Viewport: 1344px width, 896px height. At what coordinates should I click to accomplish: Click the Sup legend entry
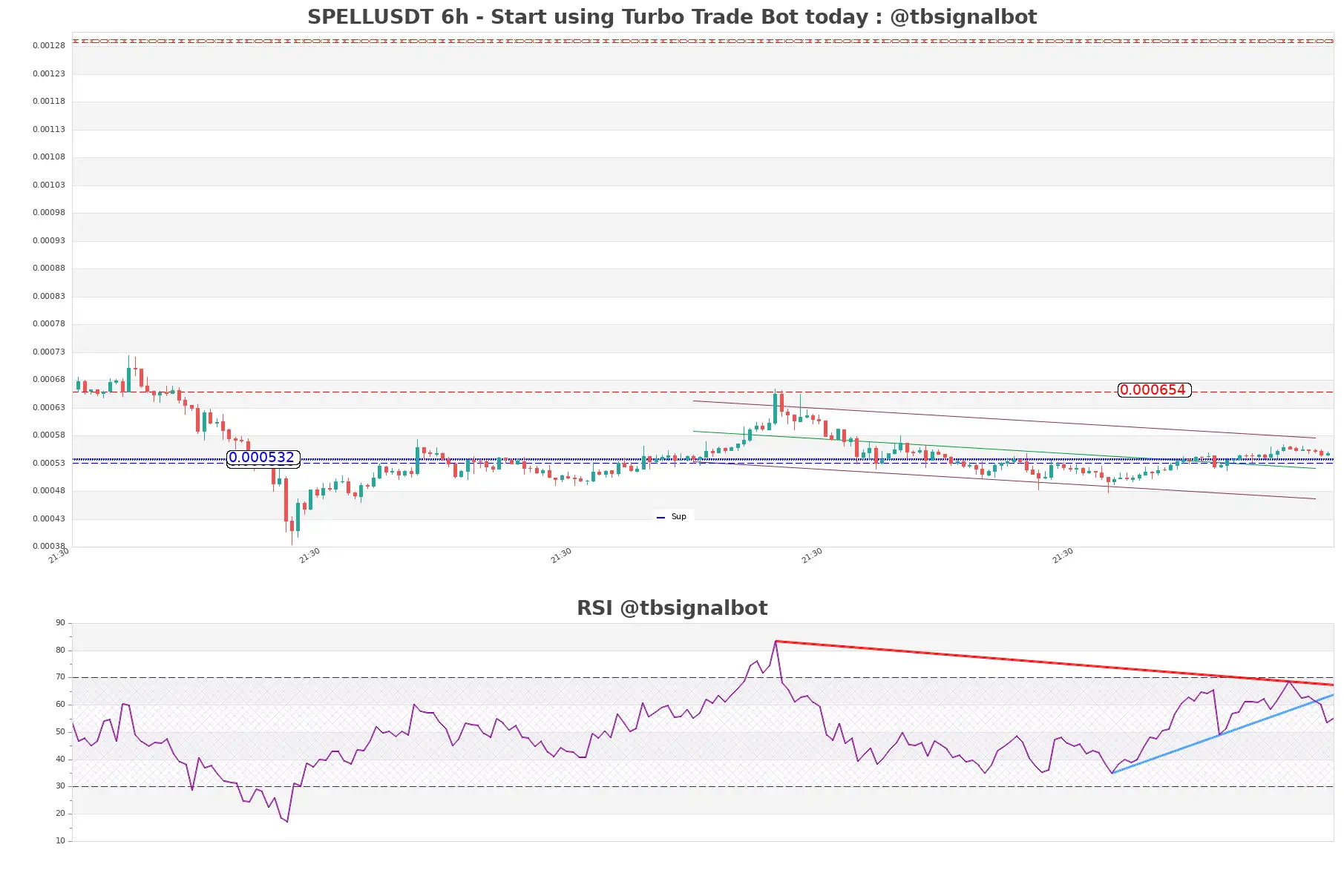point(672,516)
